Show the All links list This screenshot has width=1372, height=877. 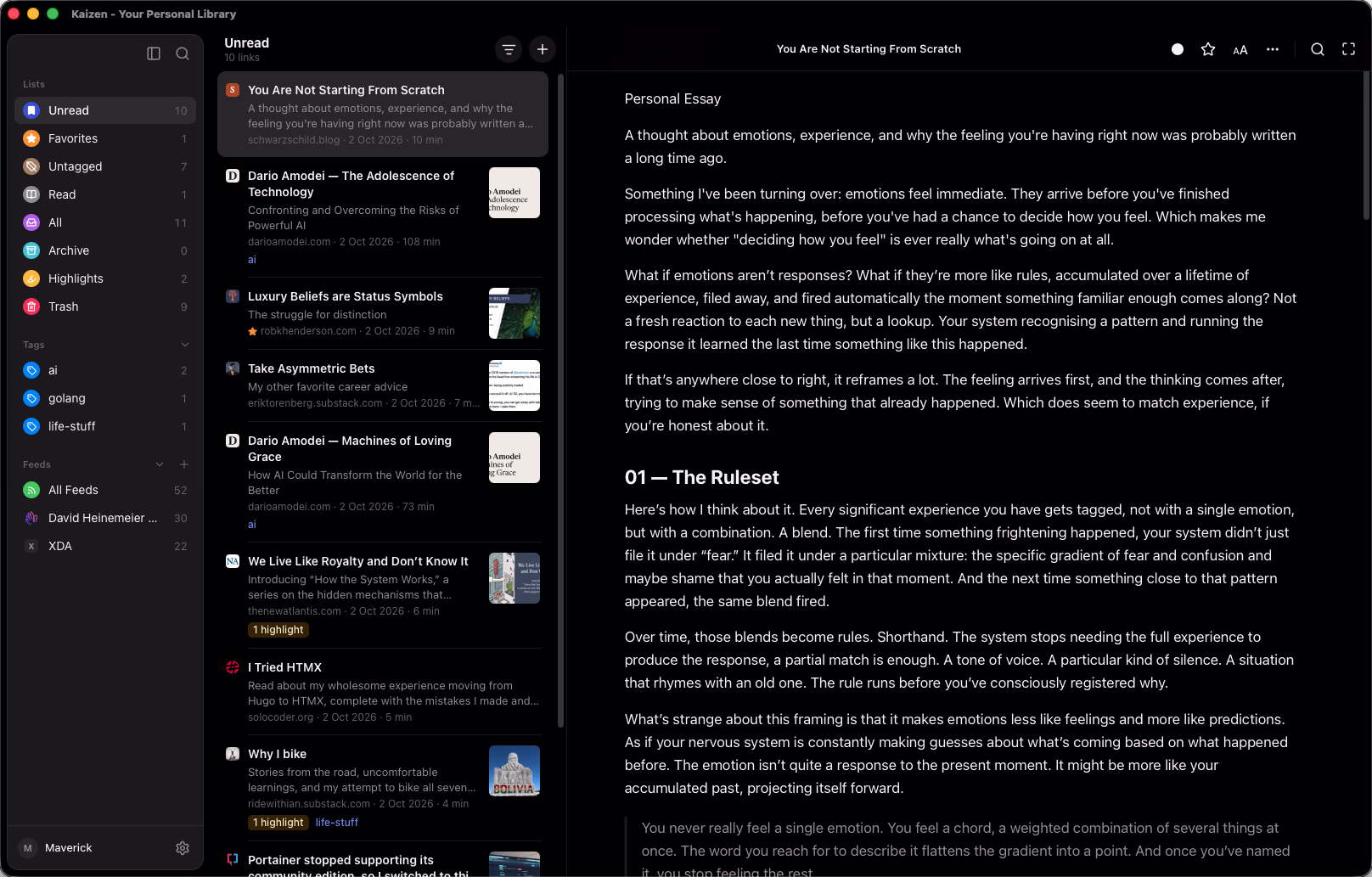point(105,222)
